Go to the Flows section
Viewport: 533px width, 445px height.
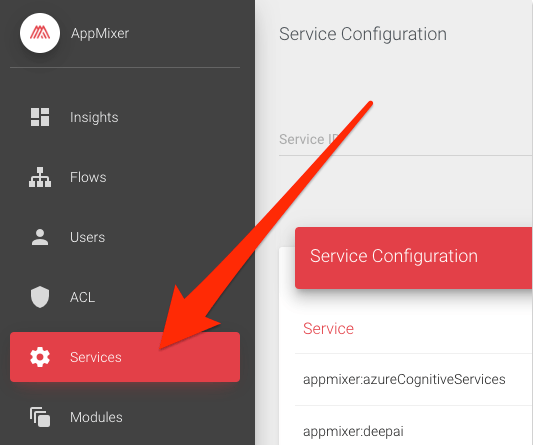coord(125,177)
